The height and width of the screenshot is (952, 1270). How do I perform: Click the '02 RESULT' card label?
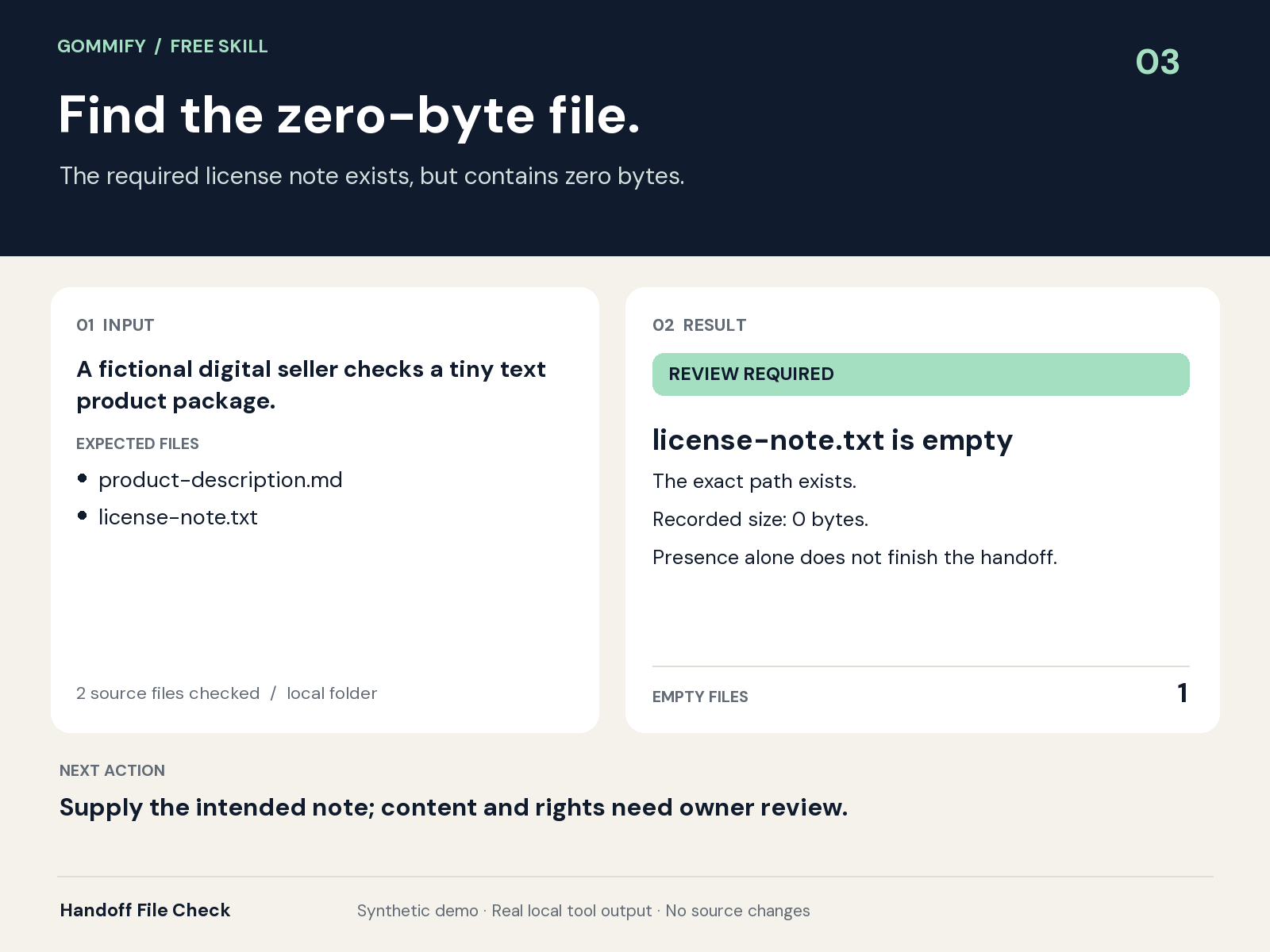pyautogui.click(x=699, y=325)
